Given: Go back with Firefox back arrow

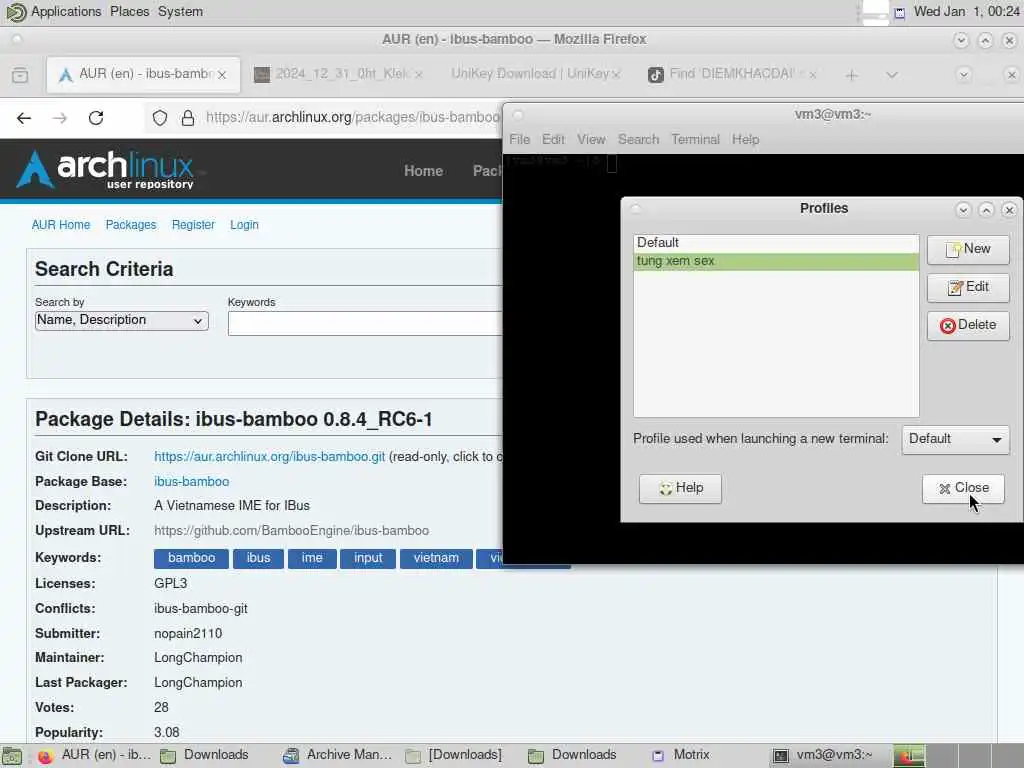Looking at the screenshot, I should point(24,118).
